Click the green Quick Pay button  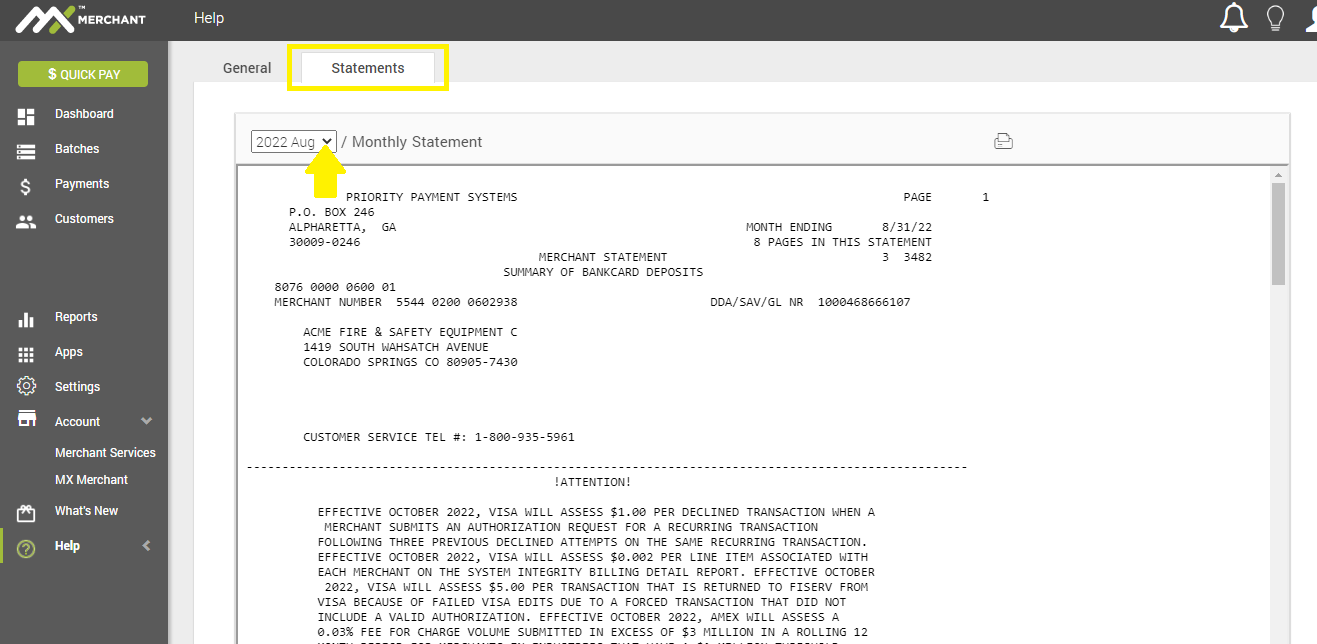tap(83, 74)
